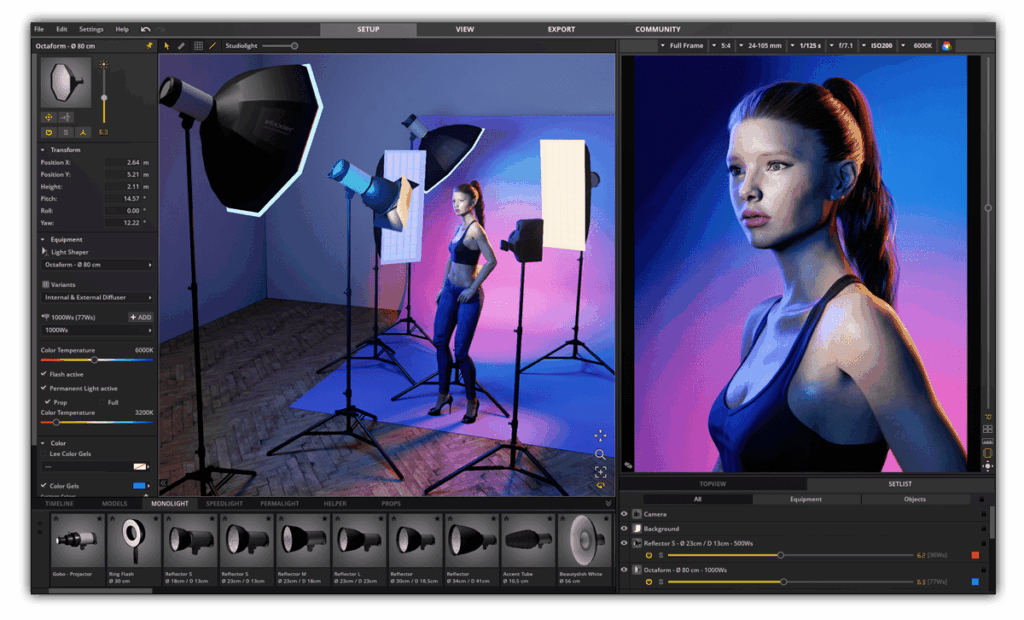
Task: Open the Settings menu
Action: [x=92, y=28]
